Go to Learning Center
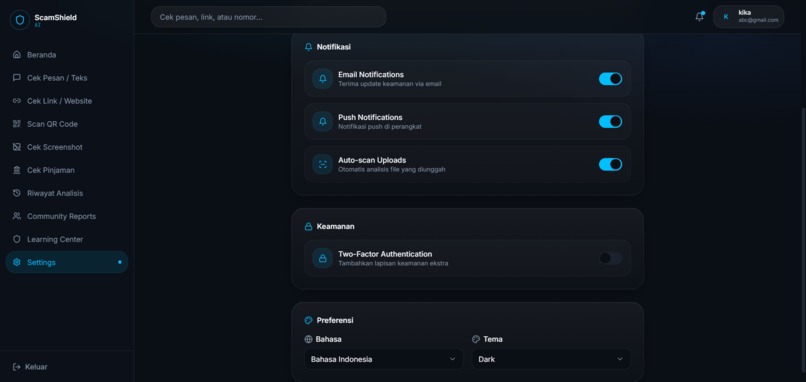 click(67, 239)
